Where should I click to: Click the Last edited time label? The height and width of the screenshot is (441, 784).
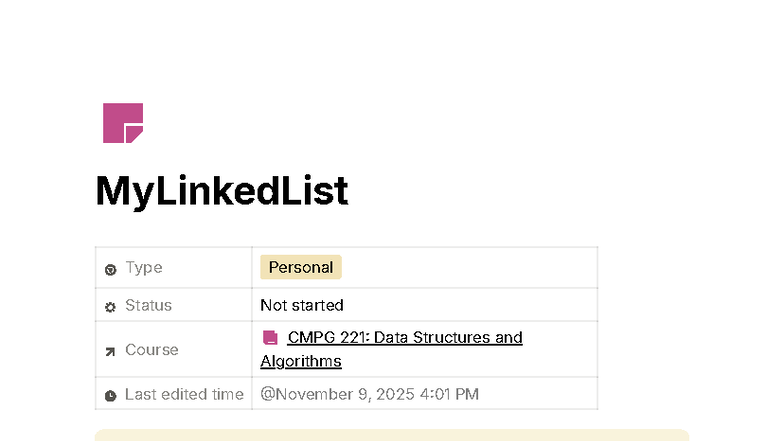point(184,394)
